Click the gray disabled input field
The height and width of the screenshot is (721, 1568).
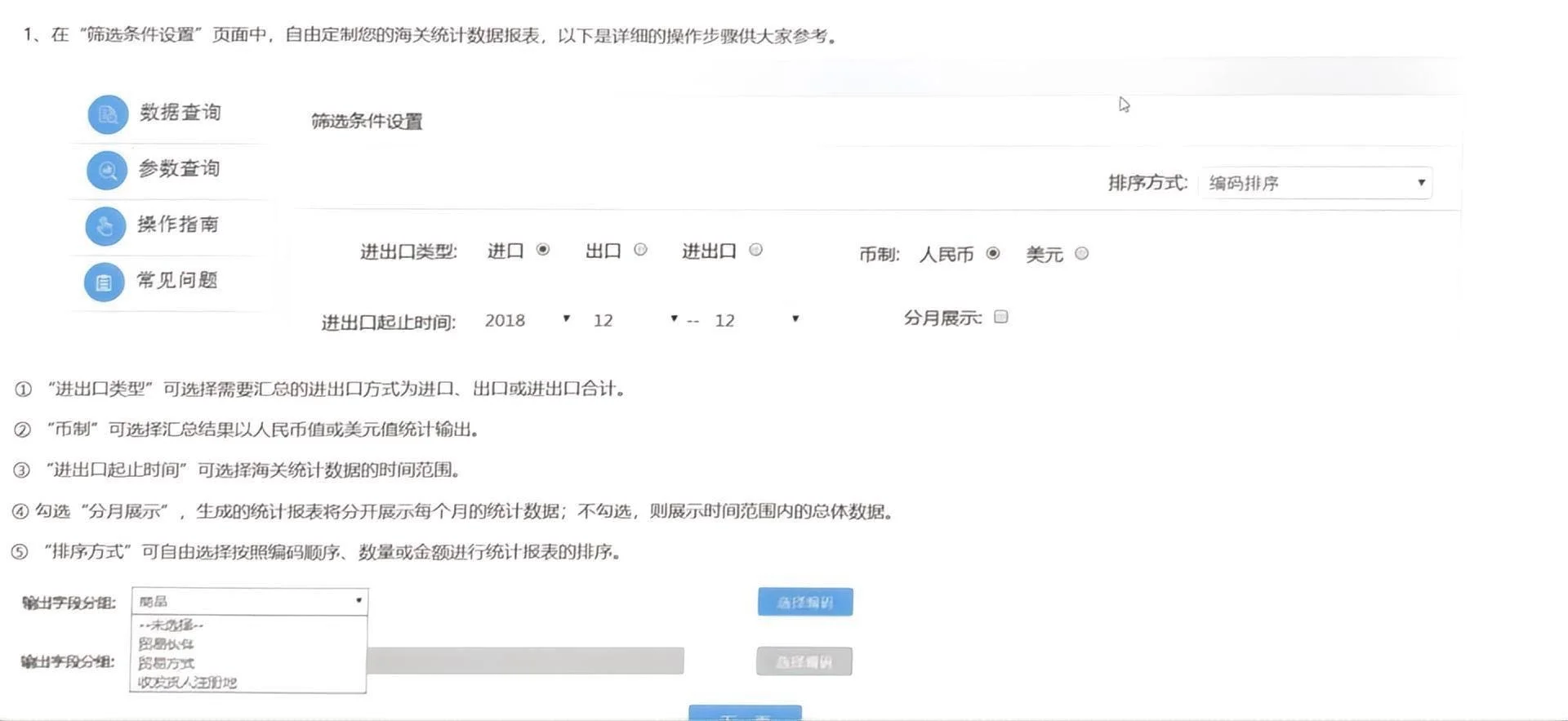pos(525,661)
